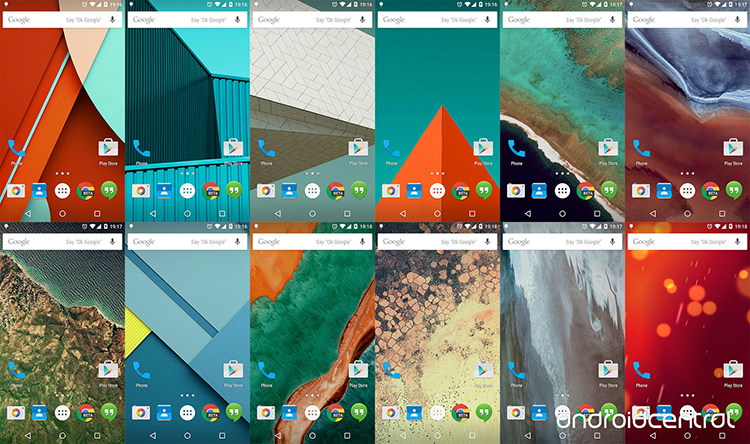The height and width of the screenshot is (444, 750).
Task: Launch Camera on green farmland coast wallpaper screen
Action: tap(17, 411)
